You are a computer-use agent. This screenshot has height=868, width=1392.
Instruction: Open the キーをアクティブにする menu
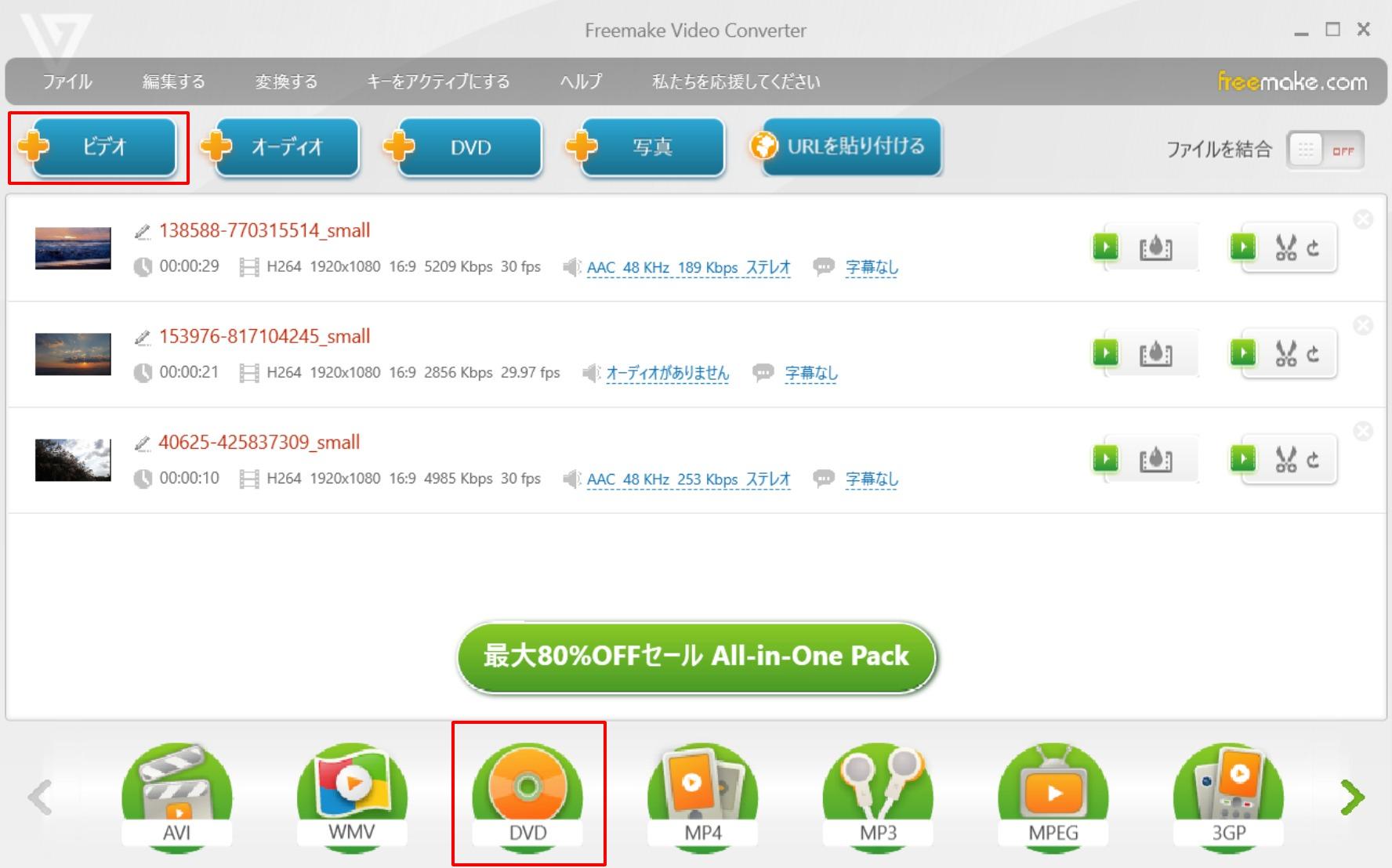coord(438,81)
